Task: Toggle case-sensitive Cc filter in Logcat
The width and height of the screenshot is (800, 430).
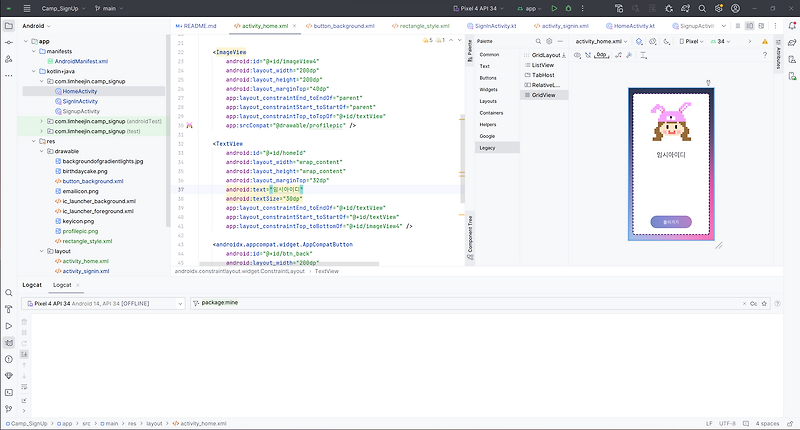Action: point(754,301)
